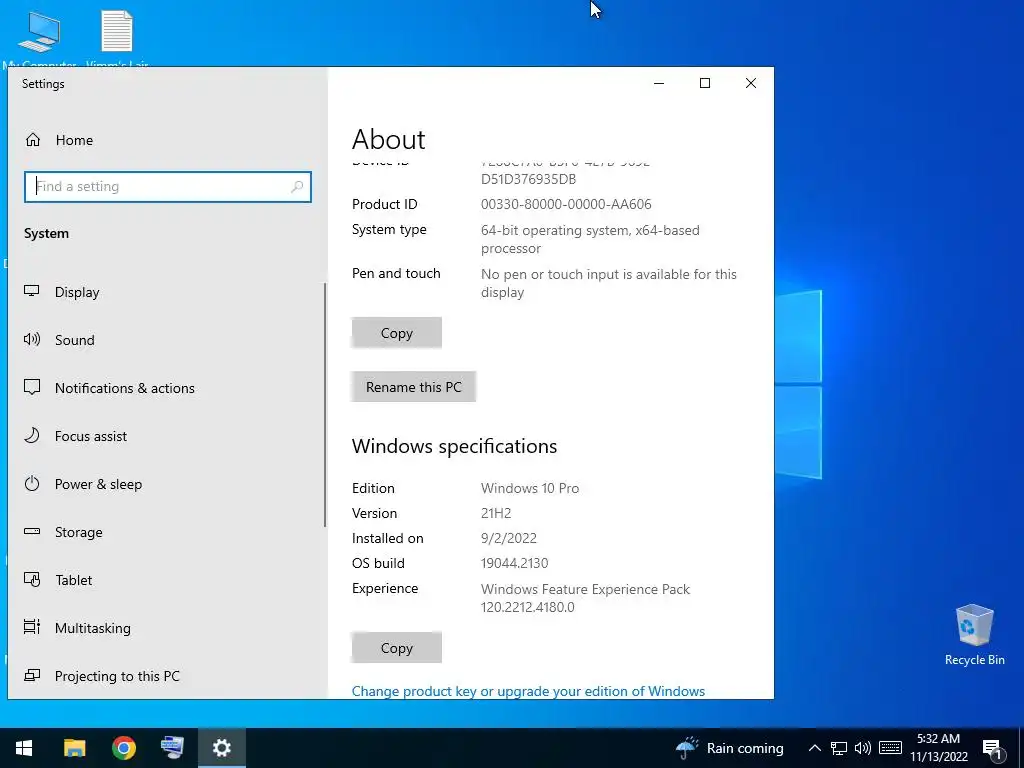Go to Settings Home

[59, 140]
